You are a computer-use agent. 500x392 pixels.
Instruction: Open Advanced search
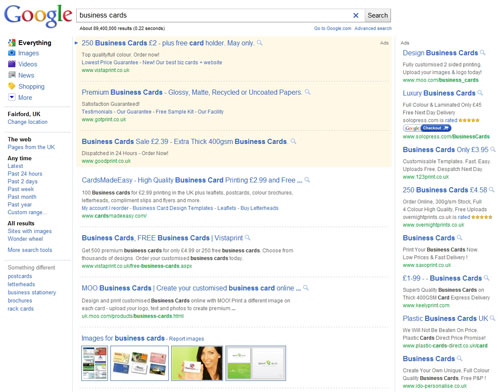[373, 28]
